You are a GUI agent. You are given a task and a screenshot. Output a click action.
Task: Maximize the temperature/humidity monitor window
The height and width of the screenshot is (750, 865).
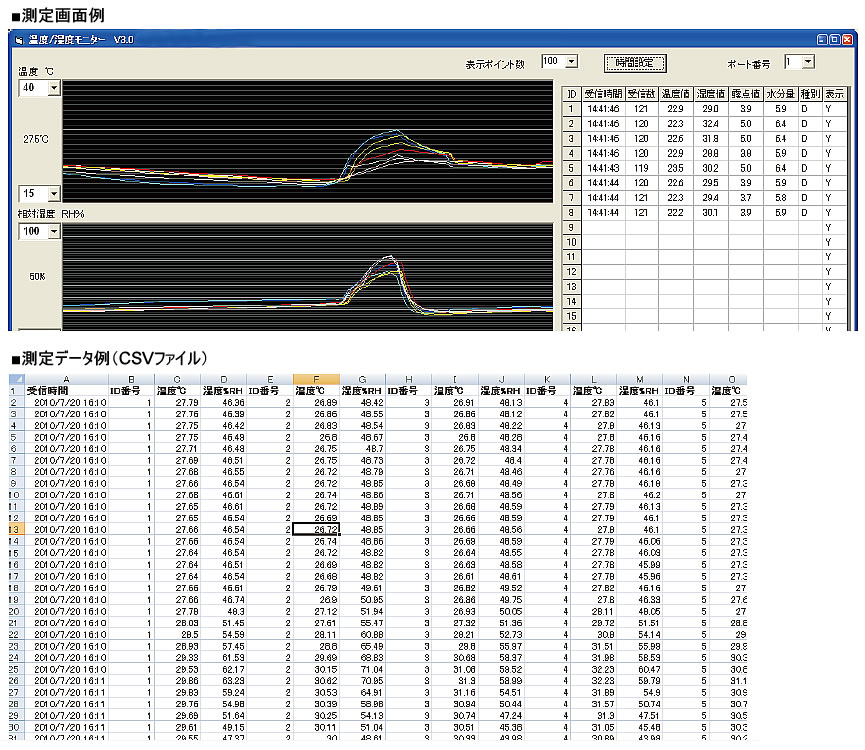pyautogui.click(x=834, y=39)
